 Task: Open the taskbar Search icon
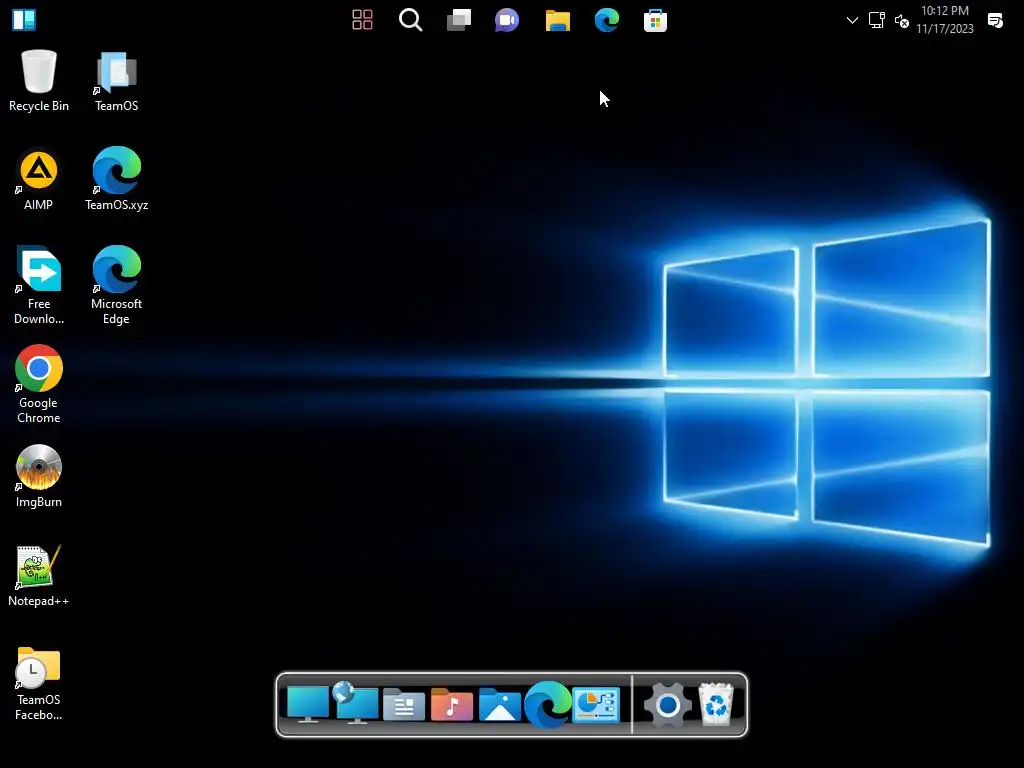point(411,20)
